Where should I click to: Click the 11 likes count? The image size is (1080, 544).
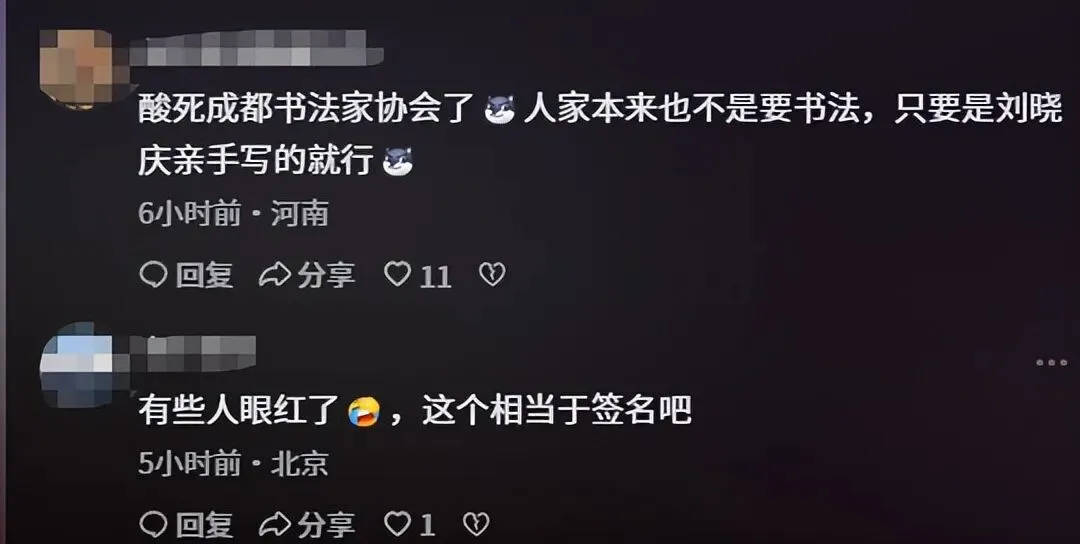click(435, 277)
